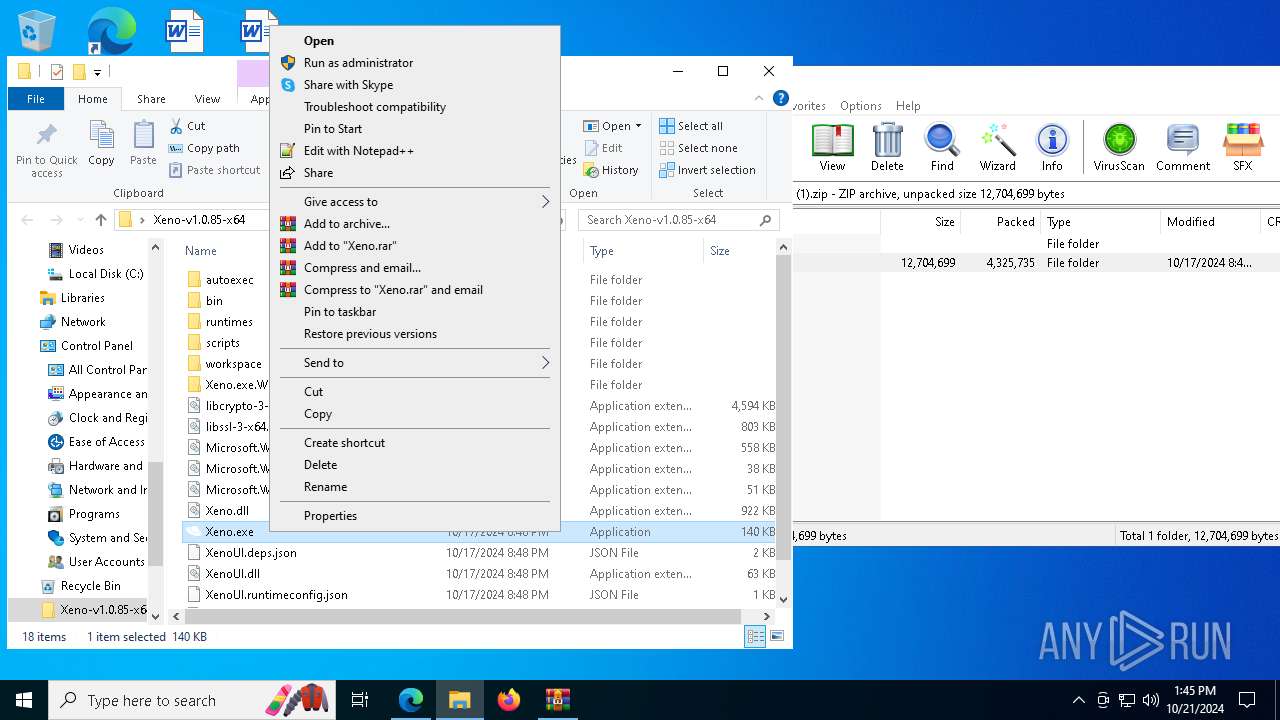Select Local Disk (C:) in navigation pane

point(96,274)
